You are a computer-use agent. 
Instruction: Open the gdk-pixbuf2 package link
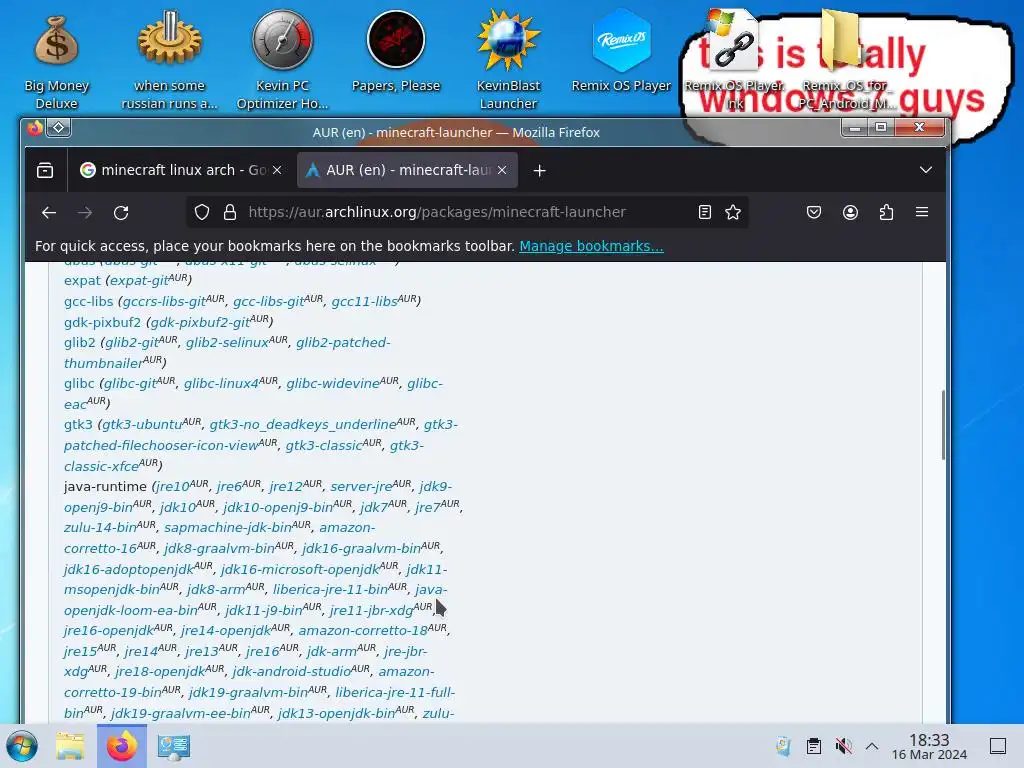coord(102,322)
